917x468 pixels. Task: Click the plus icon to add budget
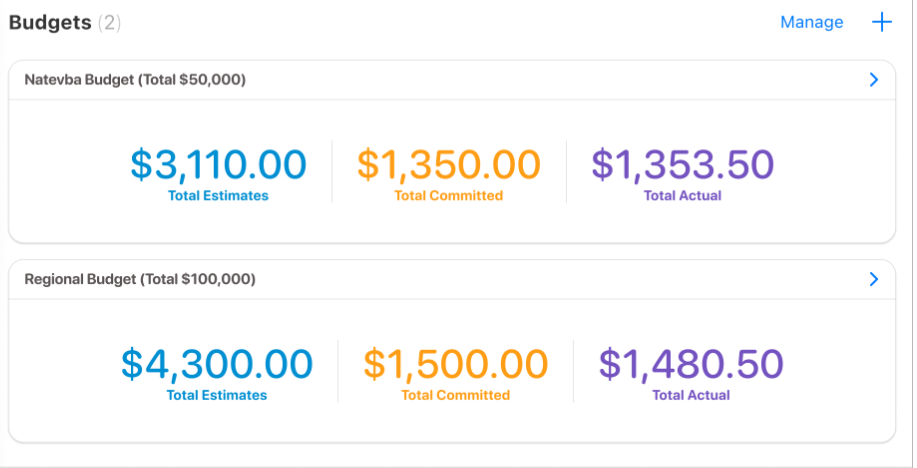(881, 22)
